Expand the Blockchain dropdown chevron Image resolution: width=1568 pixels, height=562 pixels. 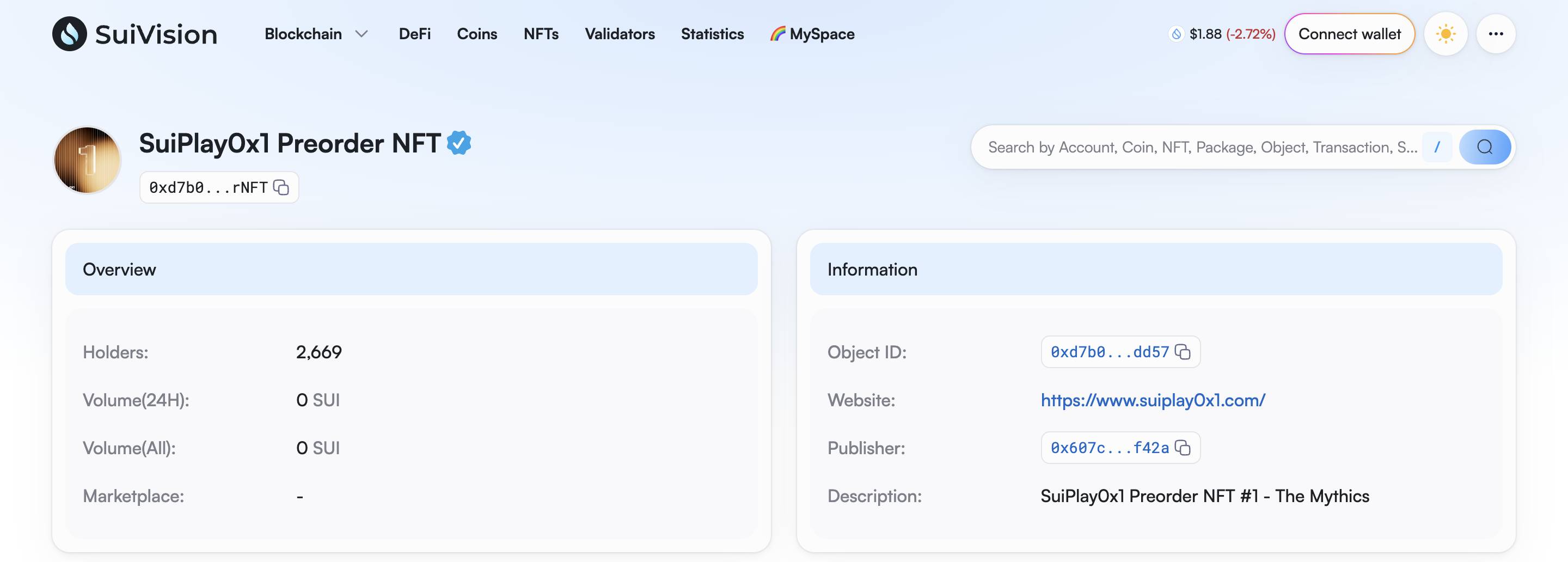[x=362, y=34]
